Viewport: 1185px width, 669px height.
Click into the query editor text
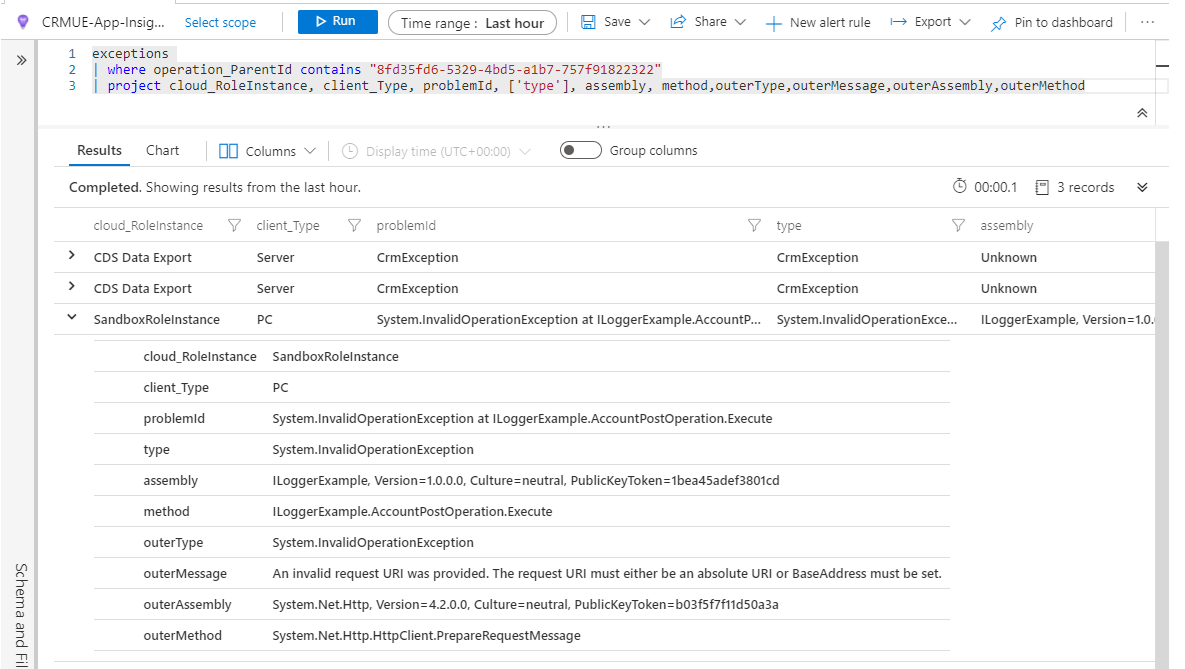click(x=600, y=70)
